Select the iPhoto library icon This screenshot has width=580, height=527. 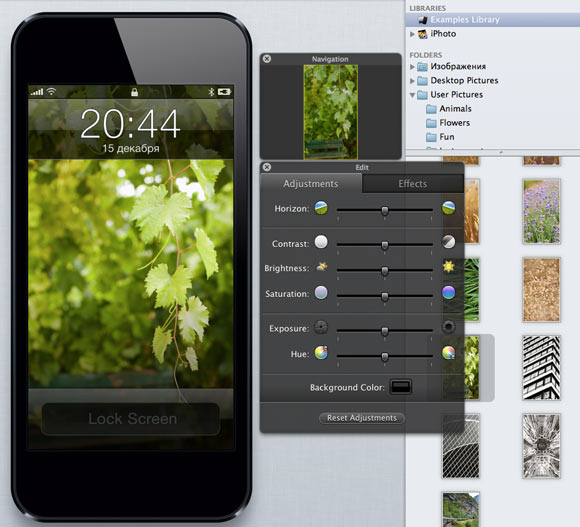[422, 34]
